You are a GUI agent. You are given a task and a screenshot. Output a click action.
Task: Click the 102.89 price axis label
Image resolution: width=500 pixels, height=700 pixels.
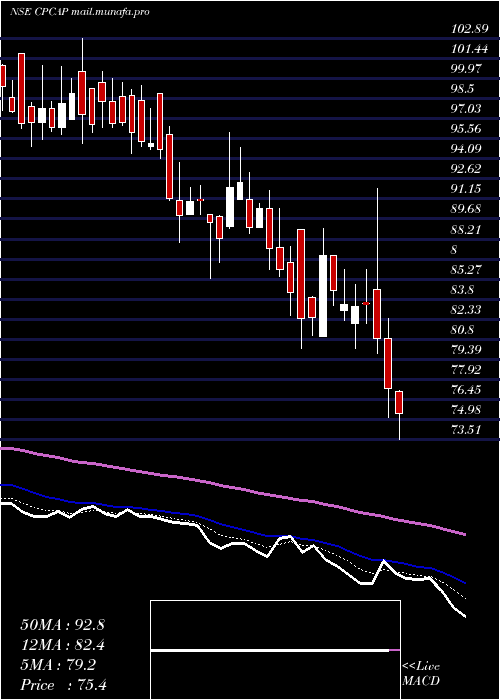coord(469,29)
